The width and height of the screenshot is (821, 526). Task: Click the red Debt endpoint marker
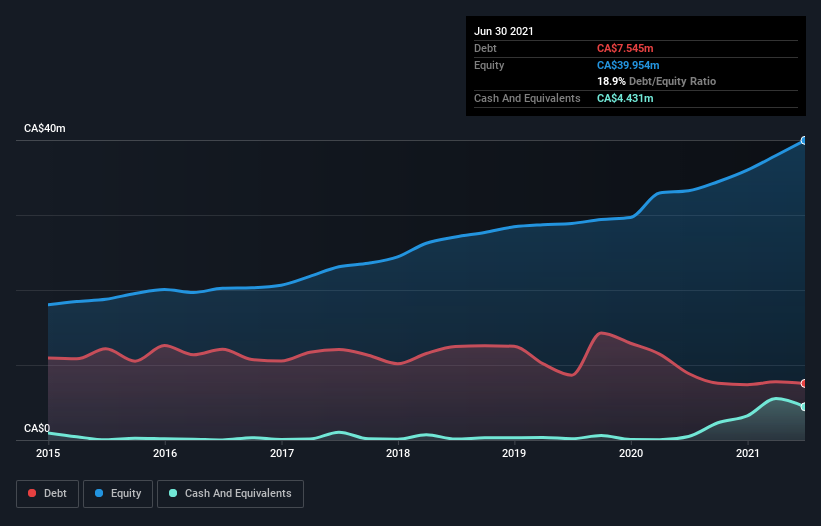tap(804, 383)
